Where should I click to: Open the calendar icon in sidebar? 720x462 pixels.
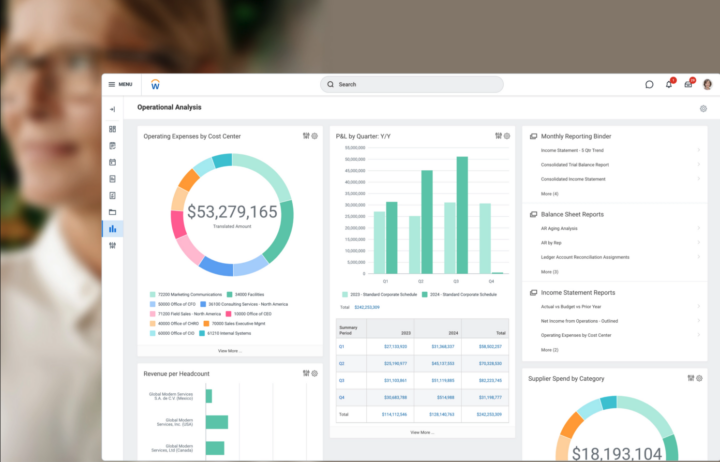pos(112,162)
